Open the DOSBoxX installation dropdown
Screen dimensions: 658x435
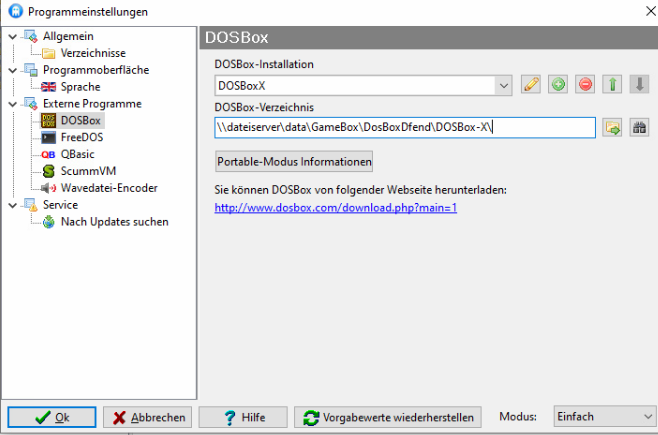click(503, 85)
